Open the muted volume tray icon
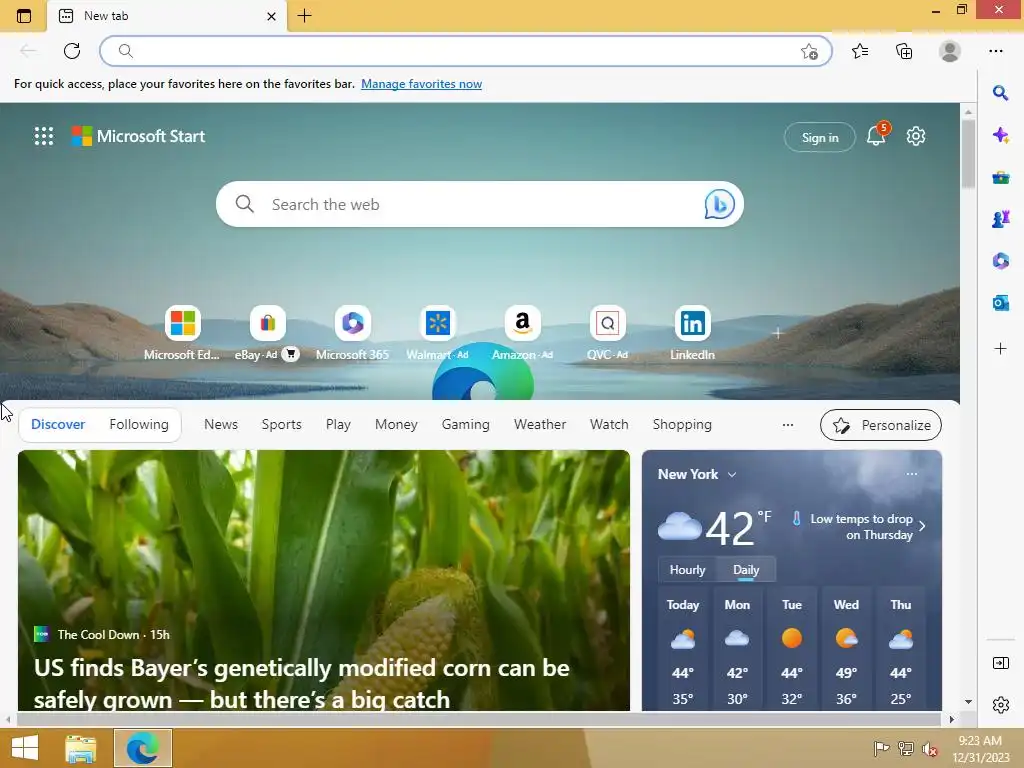This screenshot has width=1024, height=768. 929,749
